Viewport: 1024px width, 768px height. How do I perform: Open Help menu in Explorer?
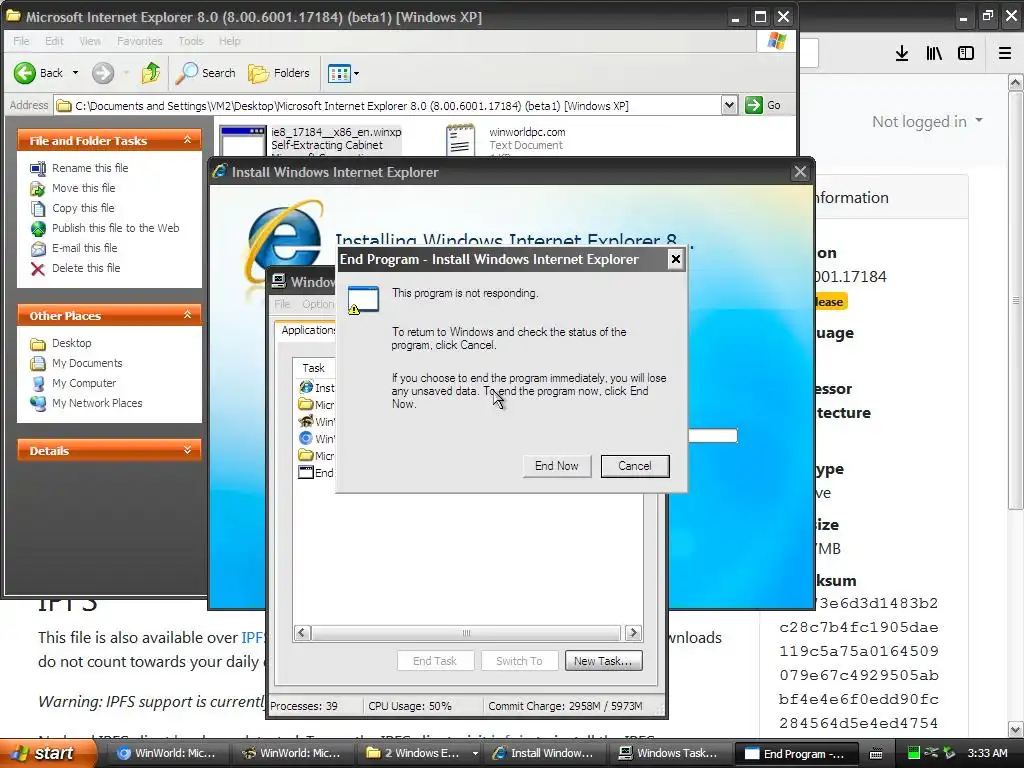pyautogui.click(x=229, y=41)
